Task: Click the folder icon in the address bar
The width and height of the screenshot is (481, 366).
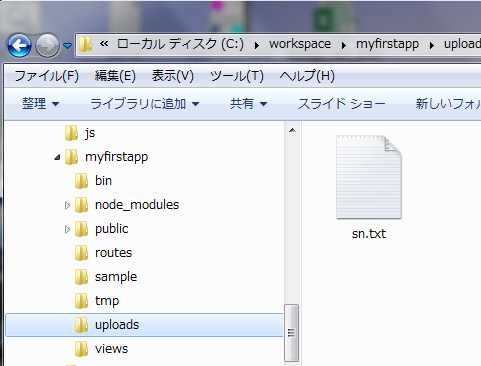Action: click(85, 44)
